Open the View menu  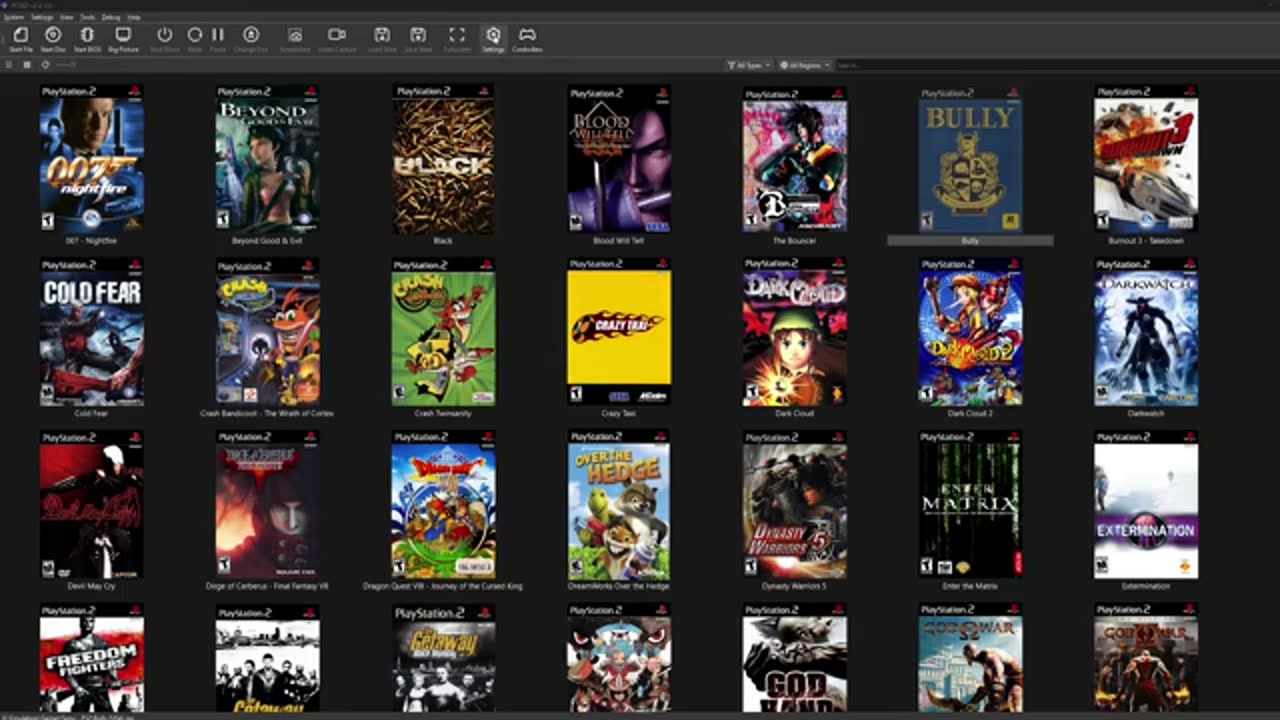pos(67,17)
